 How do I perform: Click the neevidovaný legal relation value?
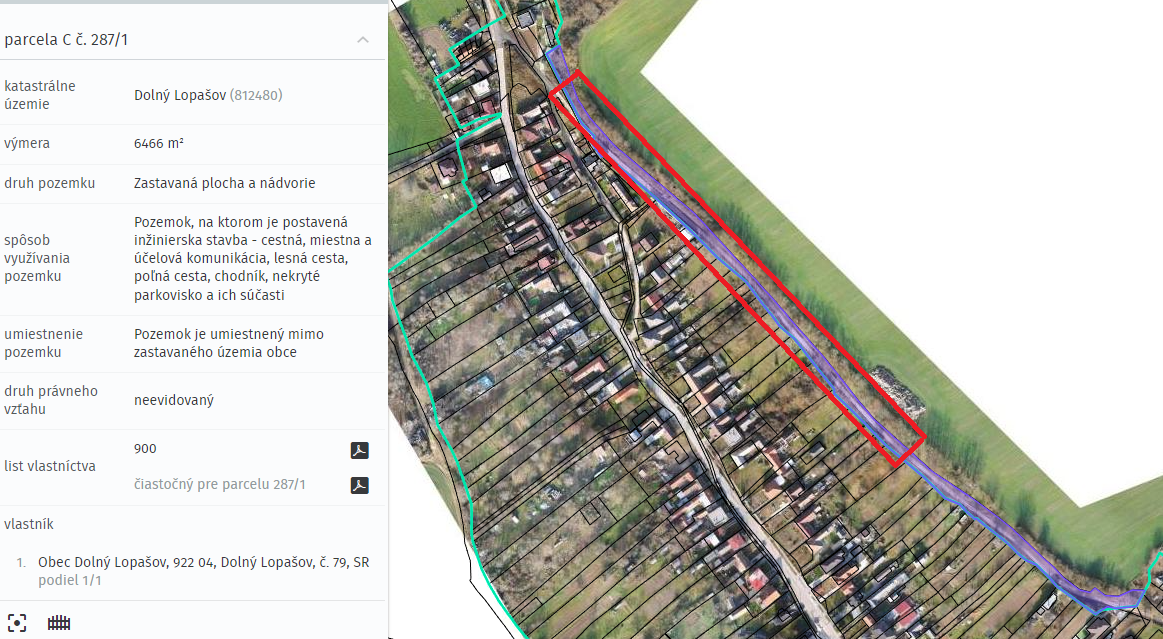coord(174,400)
